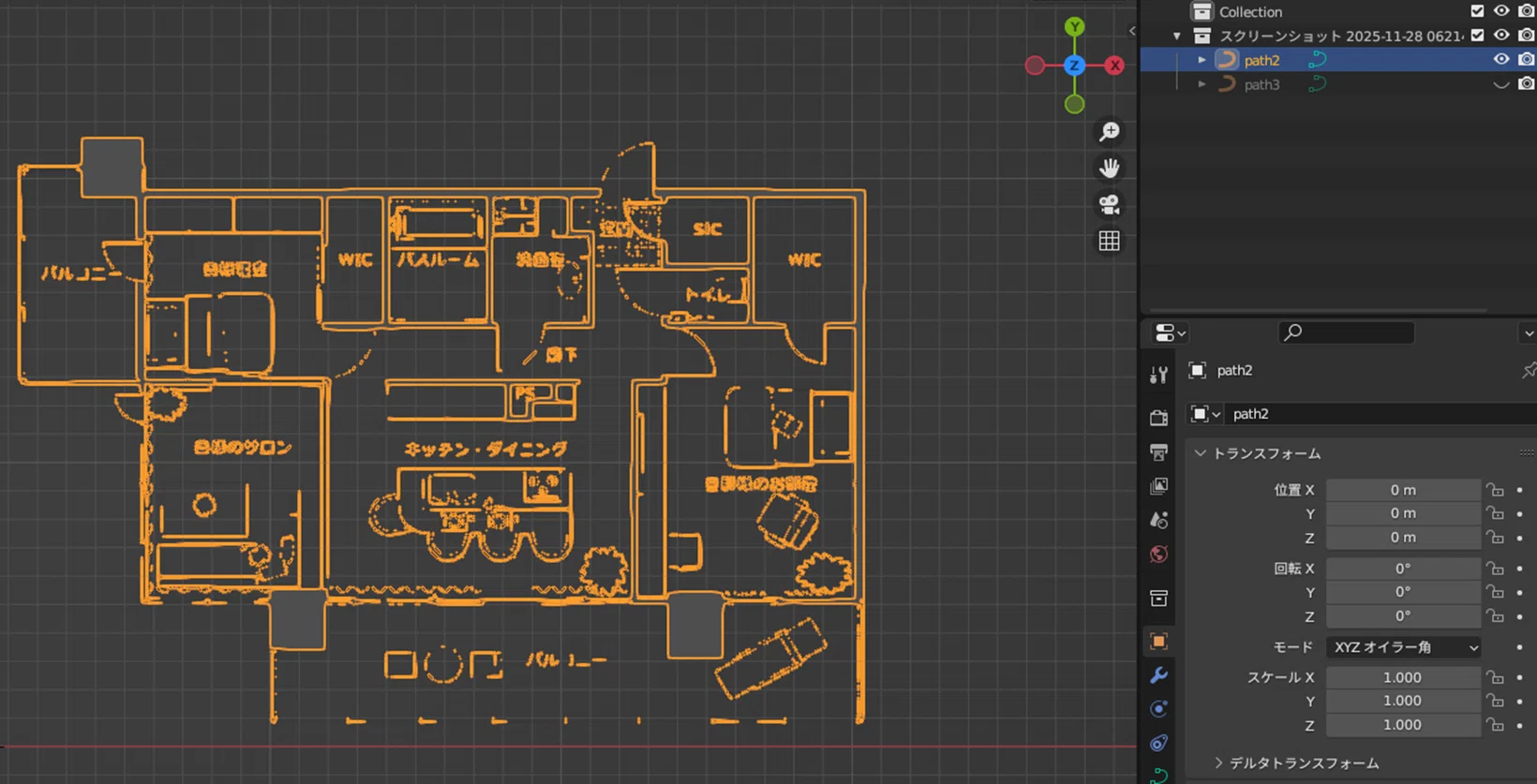This screenshot has width=1537, height=784.
Task: Toggle Collection viewport visibility eye
Action: [1501, 11]
